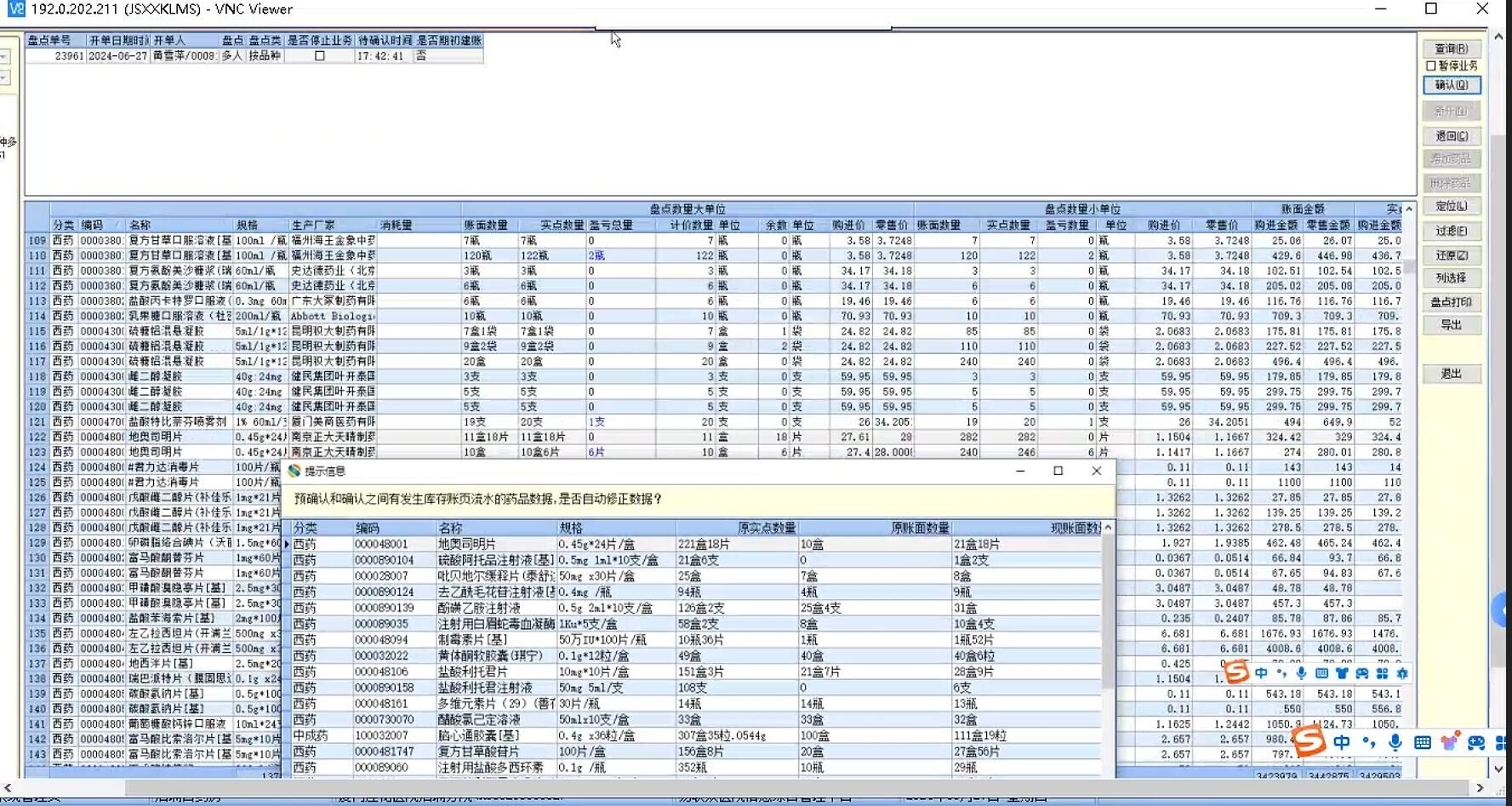Click the bottom horizontal scrollbar's left arrow
Image resolution: width=1512 pixels, height=806 pixels.
[x=8, y=788]
